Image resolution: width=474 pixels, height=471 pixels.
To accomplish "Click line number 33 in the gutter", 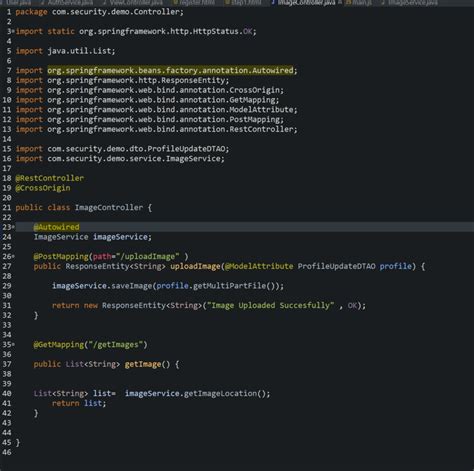I will [7, 325].
